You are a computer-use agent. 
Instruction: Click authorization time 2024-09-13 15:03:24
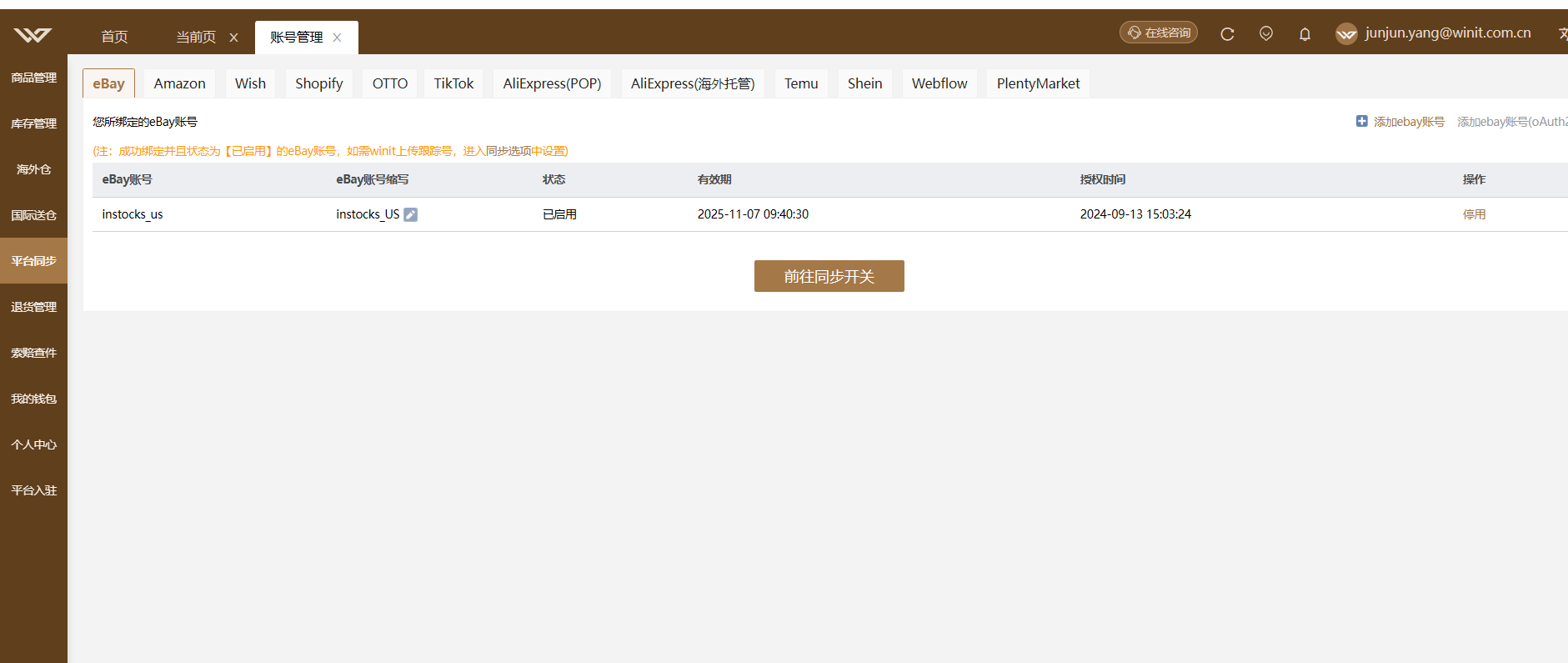(1135, 214)
